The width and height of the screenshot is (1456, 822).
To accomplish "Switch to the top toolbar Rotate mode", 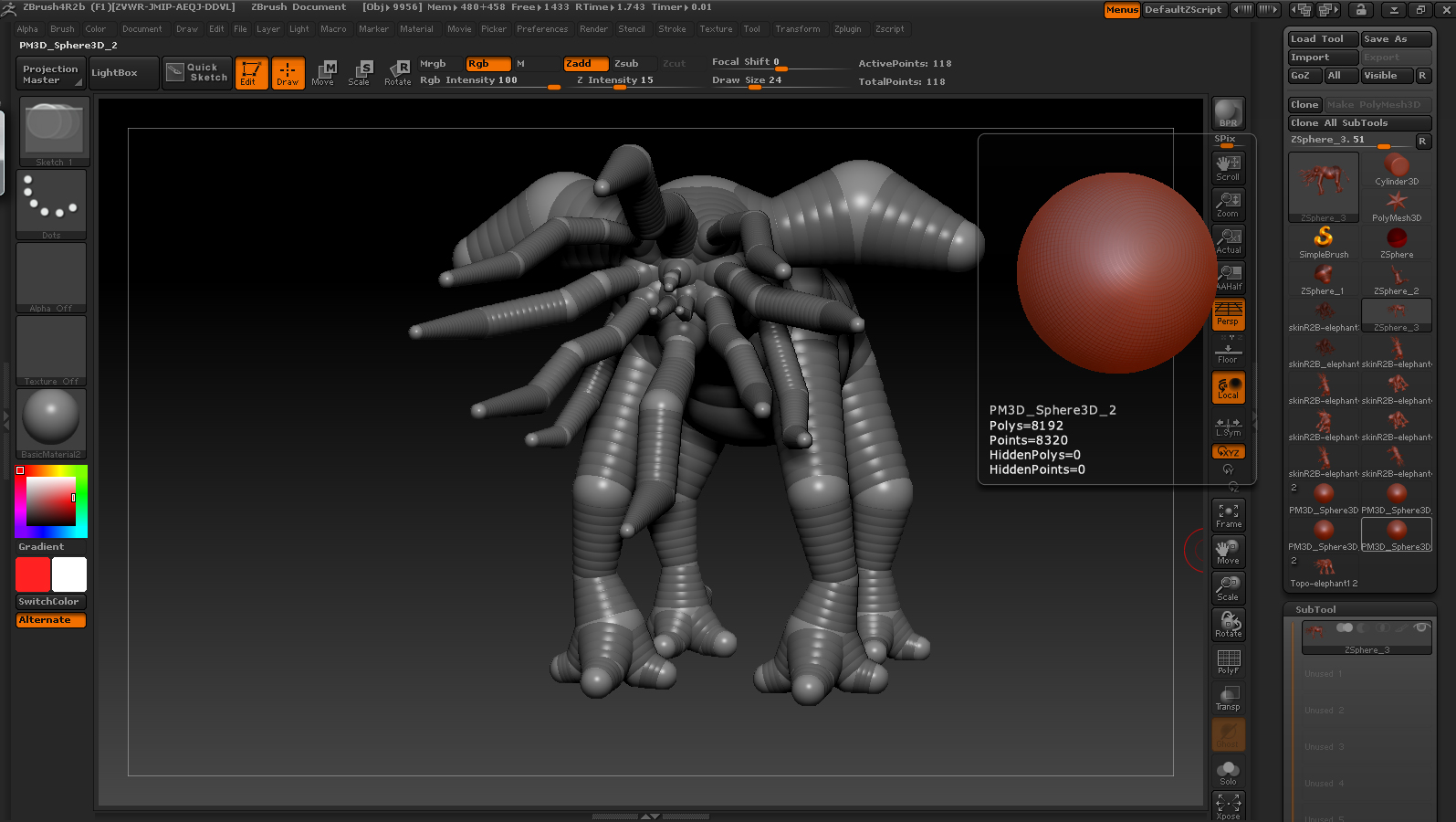I will point(397,73).
